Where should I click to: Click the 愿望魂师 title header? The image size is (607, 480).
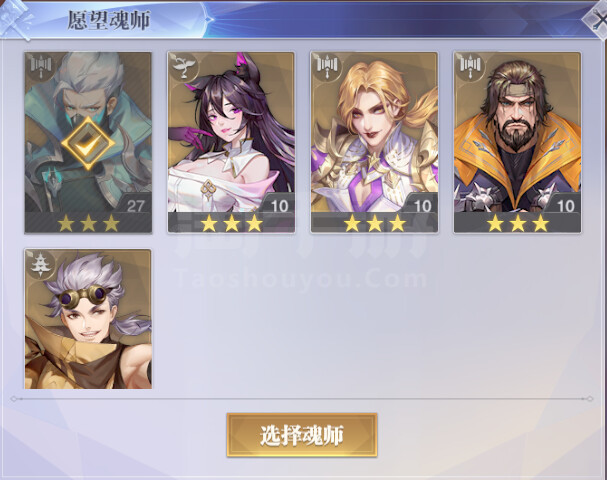(109, 20)
